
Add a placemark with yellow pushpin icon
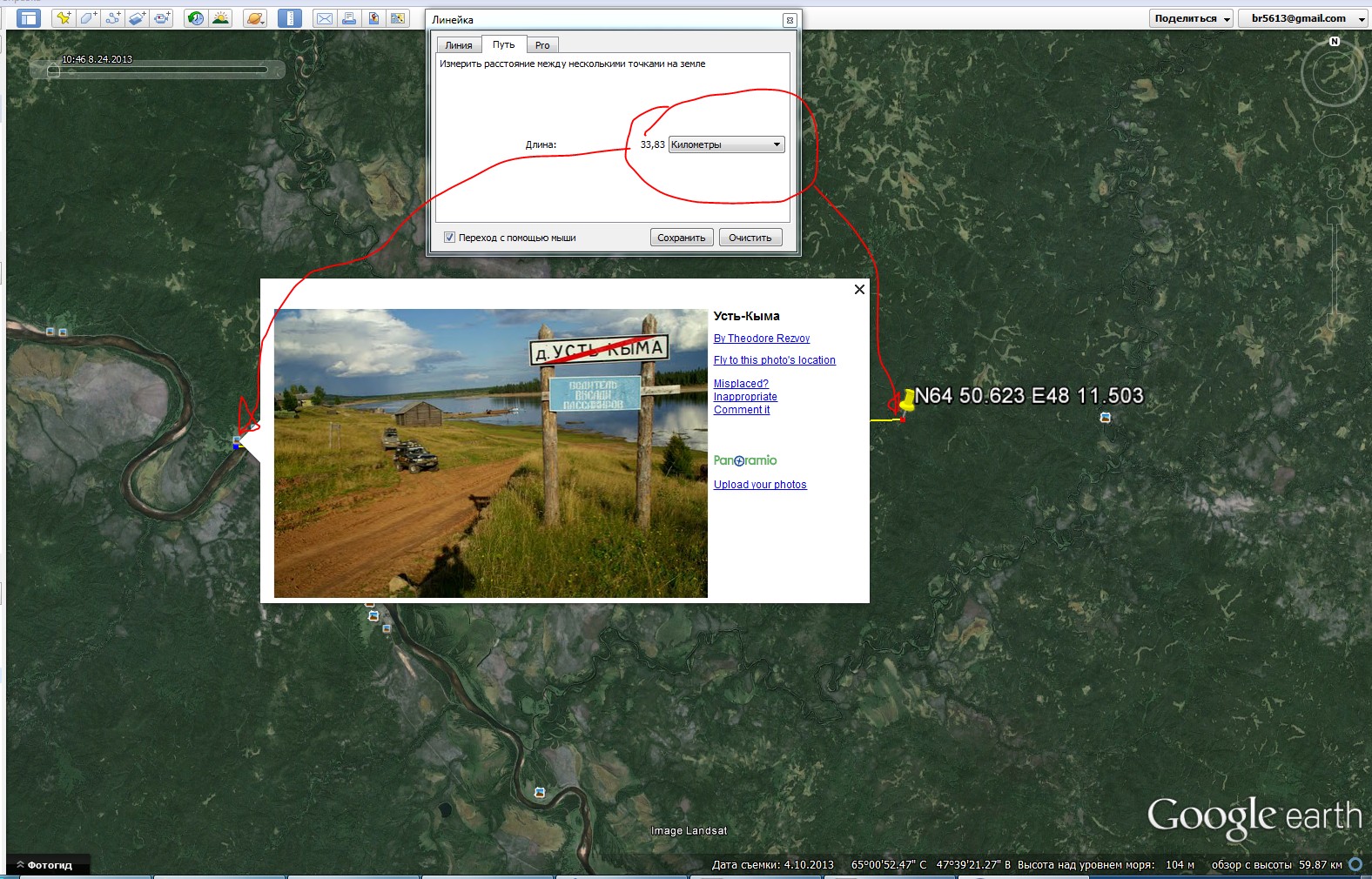[x=63, y=18]
